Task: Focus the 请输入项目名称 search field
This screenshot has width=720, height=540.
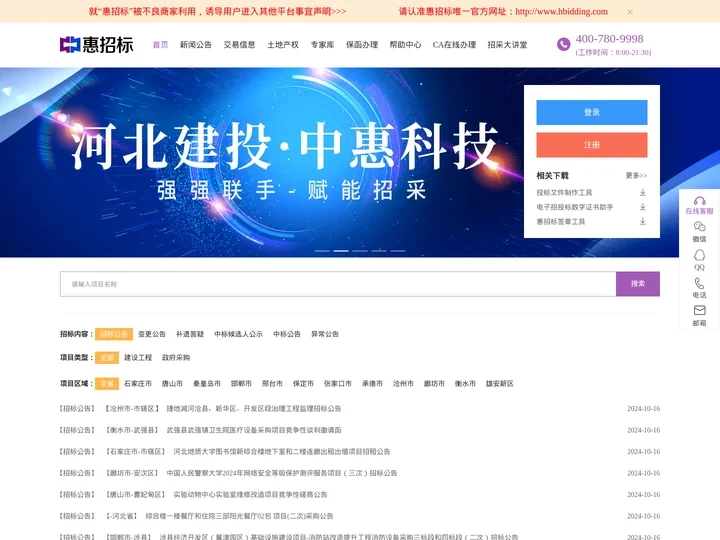Action: tap(338, 284)
